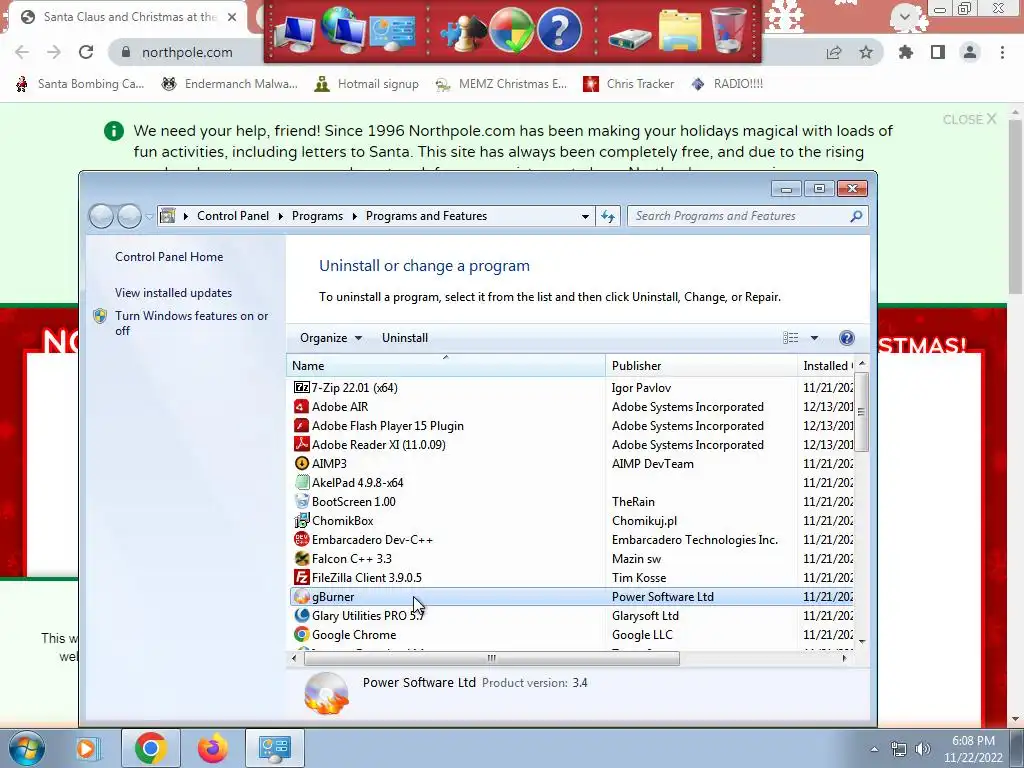The width and height of the screenshot is (1024, 768).
Task: Open the RADIO!!!! bookmark
Action: point(727,84)
